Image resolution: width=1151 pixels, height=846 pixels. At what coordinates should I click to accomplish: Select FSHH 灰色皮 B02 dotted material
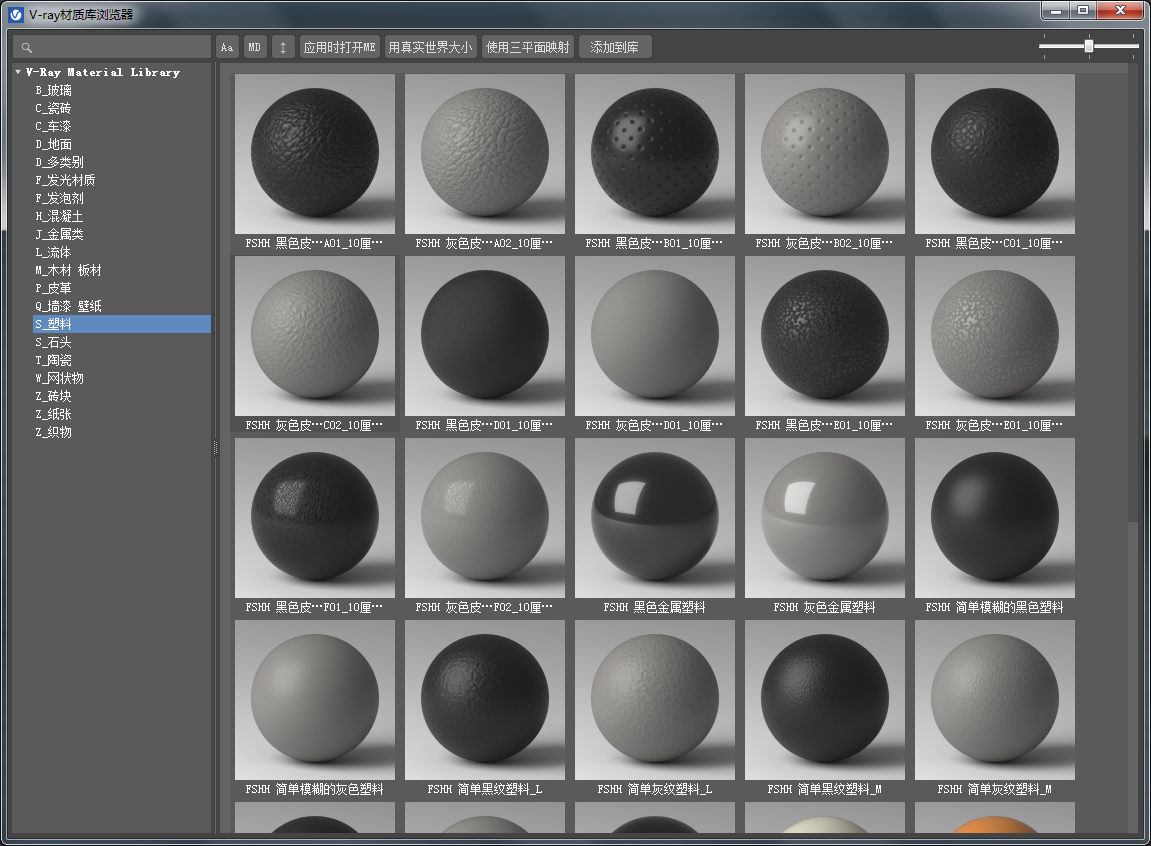click(825, 153)
